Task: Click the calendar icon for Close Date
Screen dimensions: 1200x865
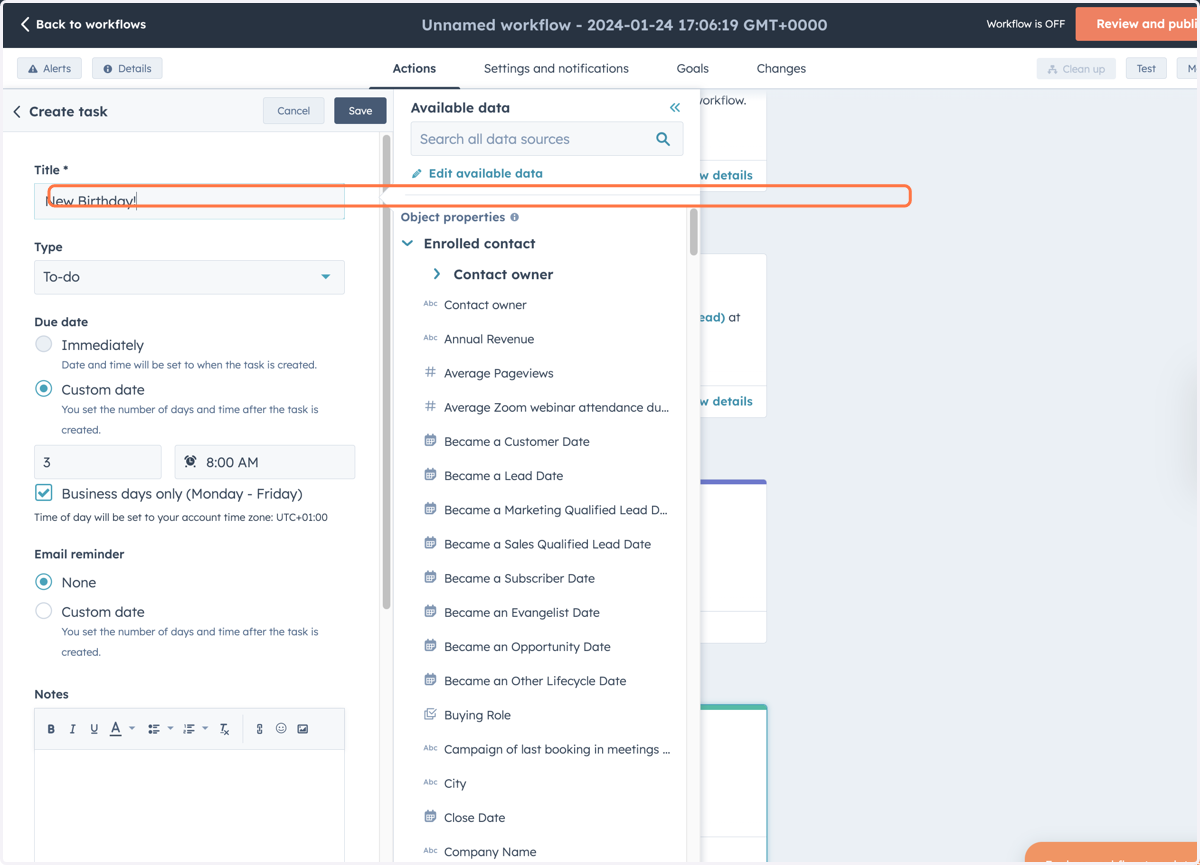Action: [430, 817]
